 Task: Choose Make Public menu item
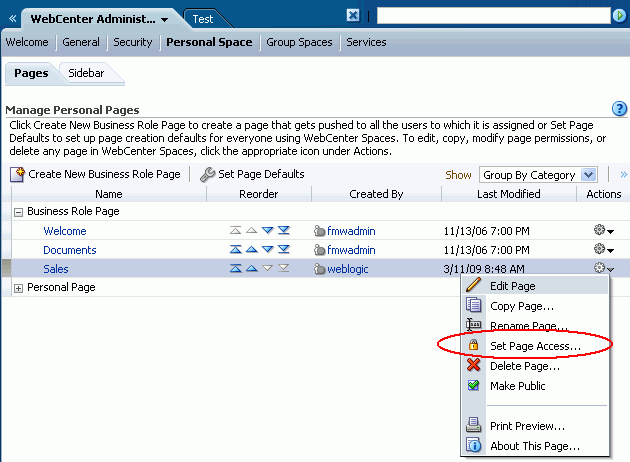535,386
